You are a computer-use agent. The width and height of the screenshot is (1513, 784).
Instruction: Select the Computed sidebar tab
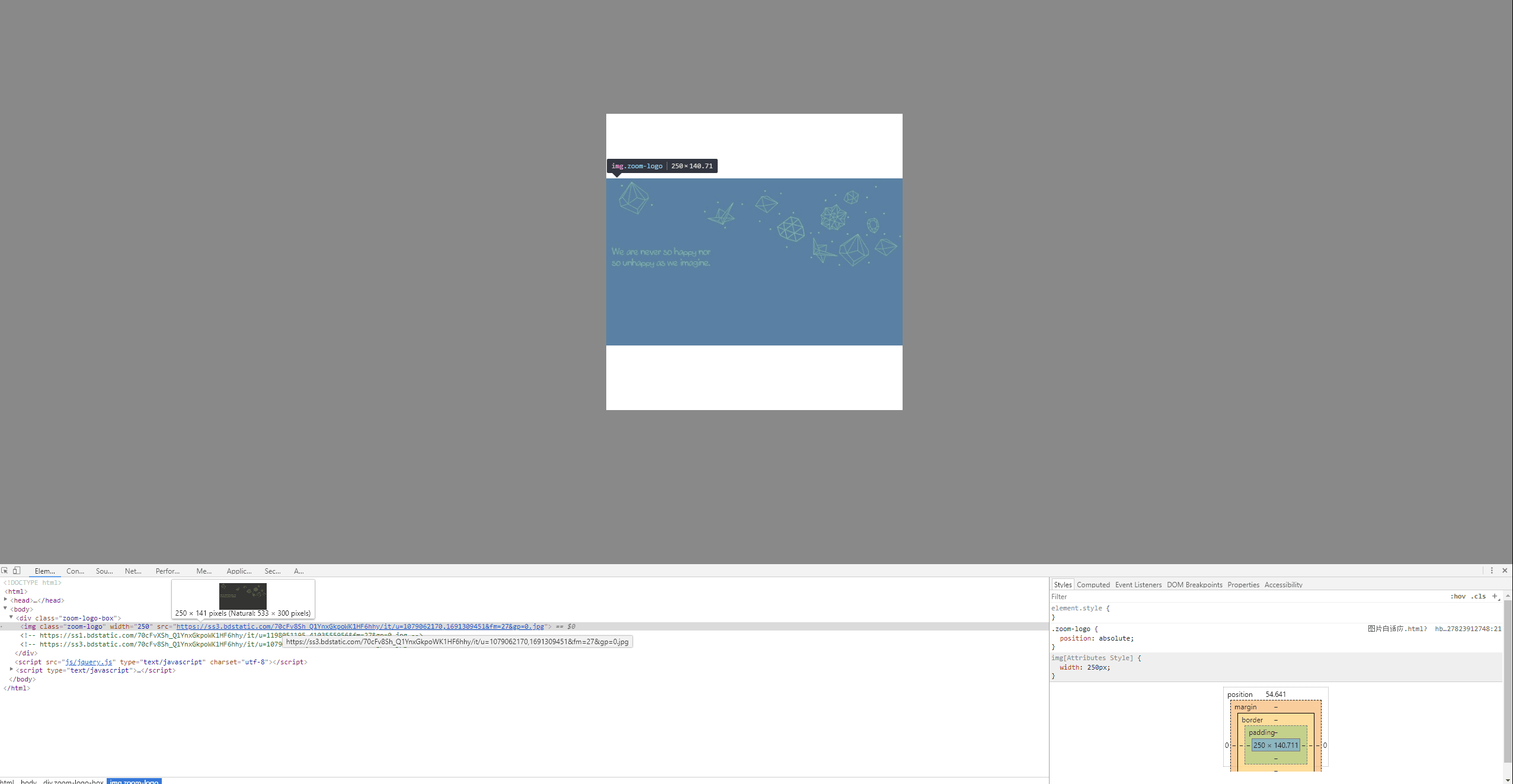click(x=1093, y=585)
